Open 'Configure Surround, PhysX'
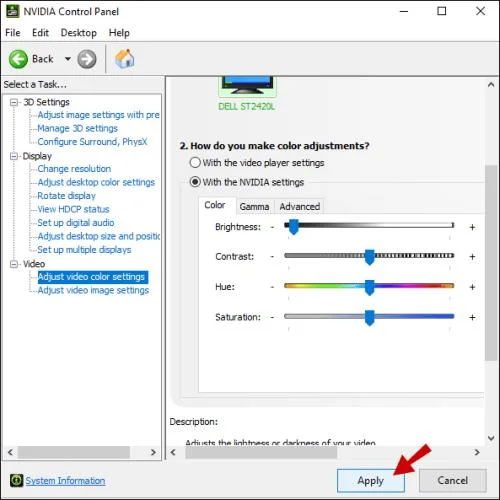This screenshot has width=500, height=500. 92,142
